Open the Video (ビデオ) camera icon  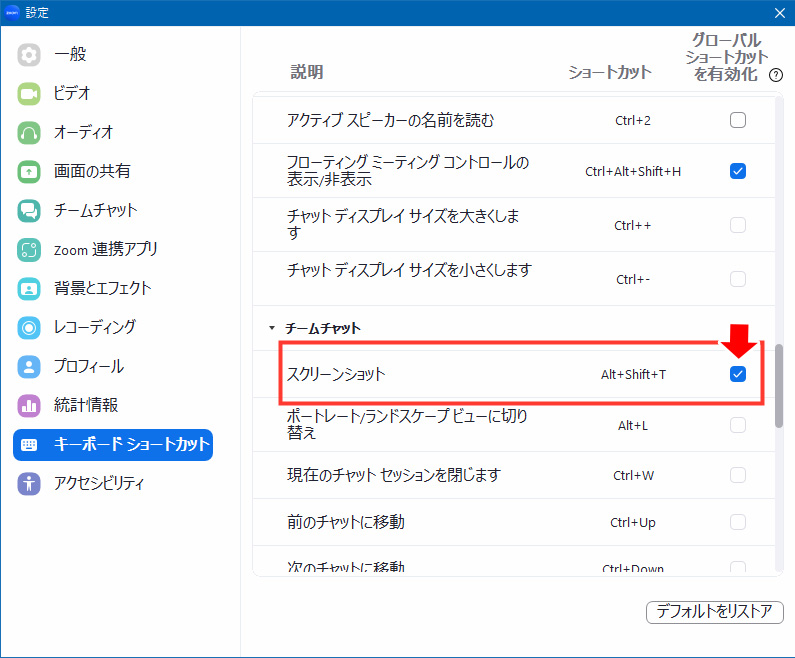(x=29, y=93)
